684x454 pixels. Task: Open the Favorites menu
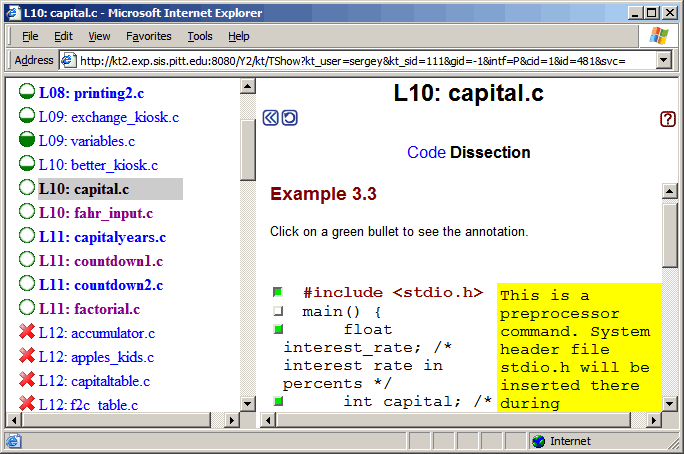149,36
